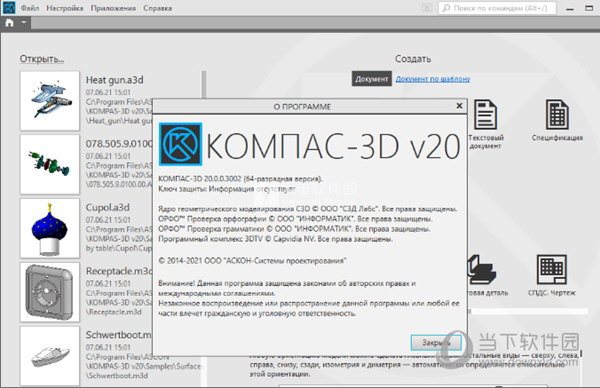Create a Текстовый документ
600x388 pixels.
[x=486, y=124]
